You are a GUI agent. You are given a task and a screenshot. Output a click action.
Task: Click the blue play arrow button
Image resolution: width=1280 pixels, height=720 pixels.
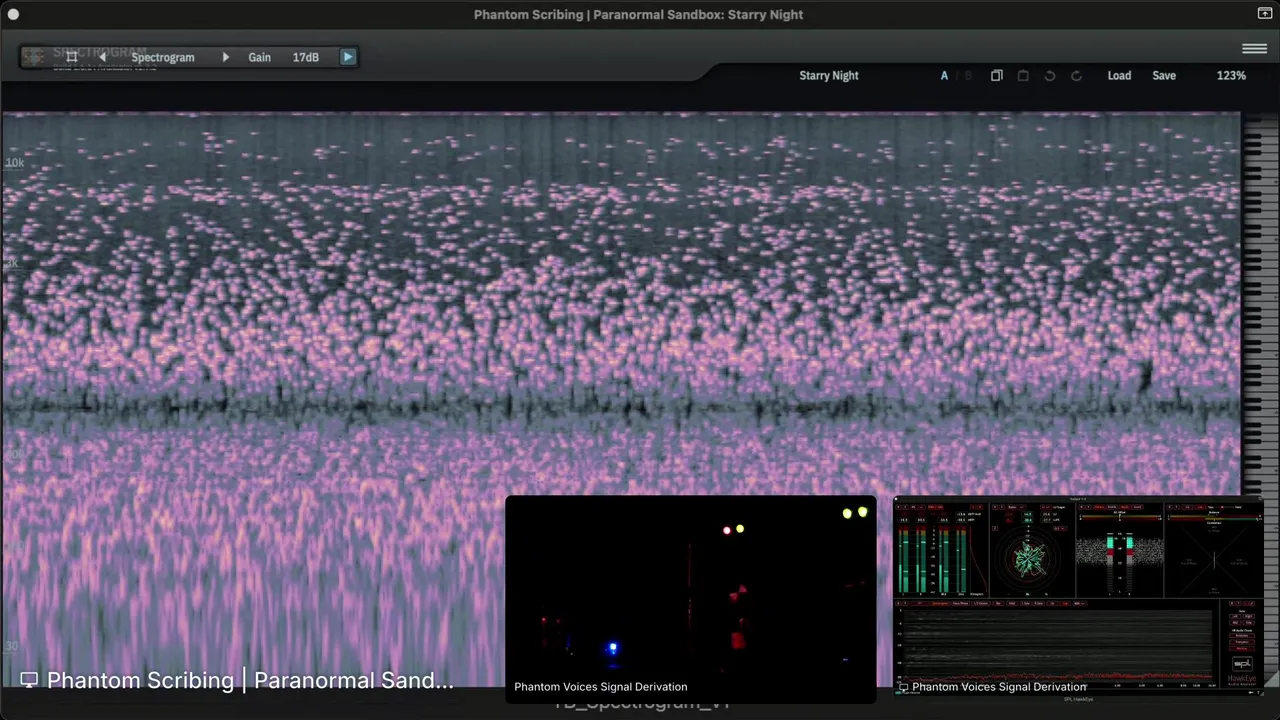347,57
